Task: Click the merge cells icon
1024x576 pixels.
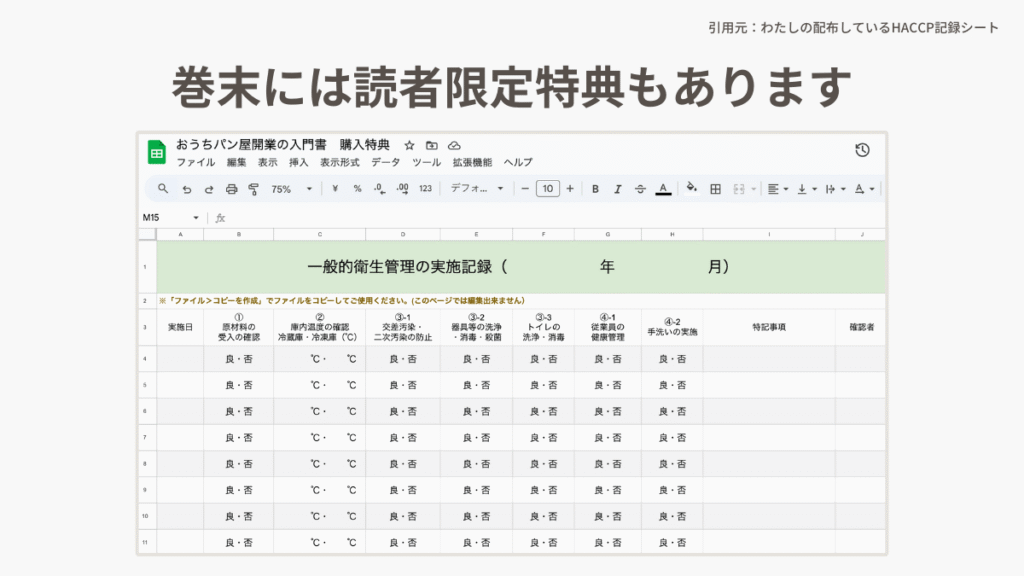Action: (739, 189)
